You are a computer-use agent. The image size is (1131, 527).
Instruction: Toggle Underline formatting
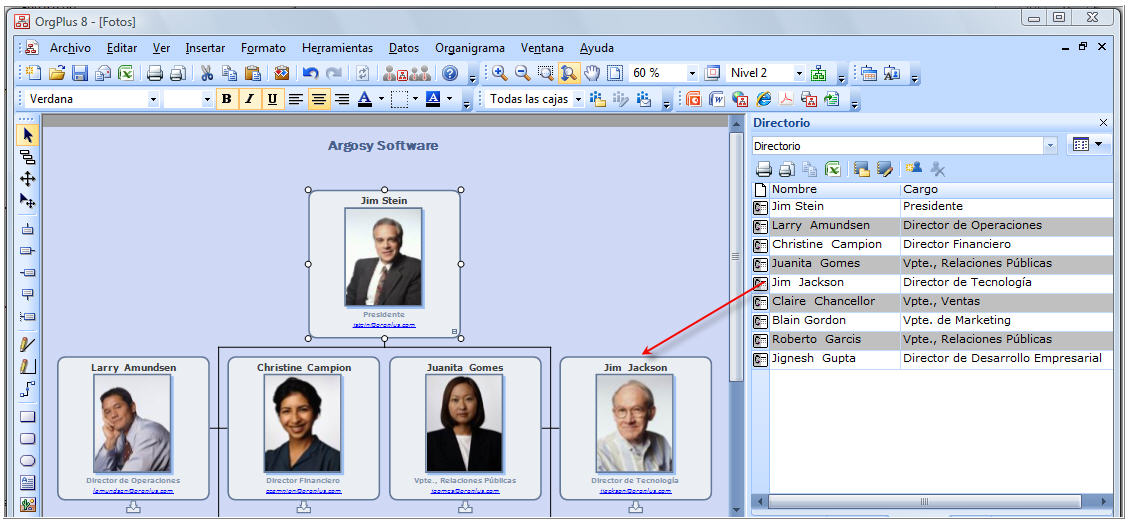click(271, 99)
